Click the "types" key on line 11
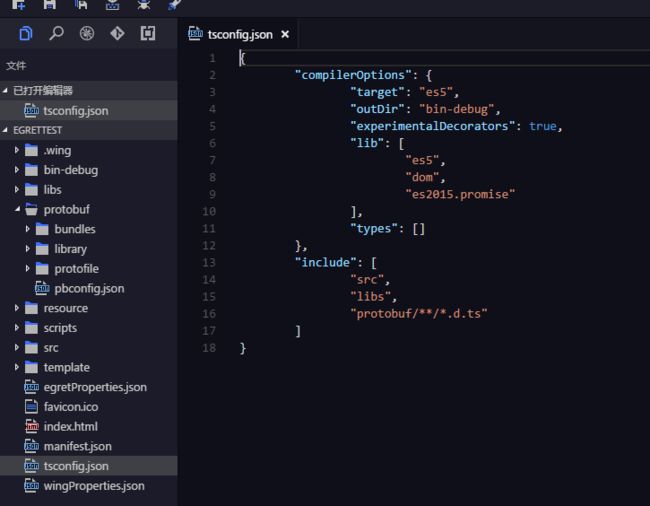 [x=374, y=228]
